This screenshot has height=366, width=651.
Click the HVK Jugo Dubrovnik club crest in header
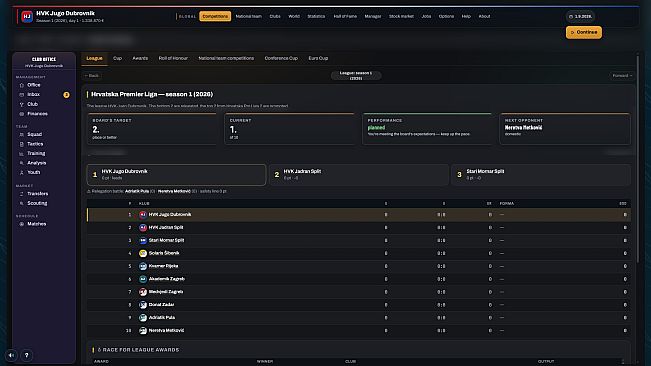point(27,17)
